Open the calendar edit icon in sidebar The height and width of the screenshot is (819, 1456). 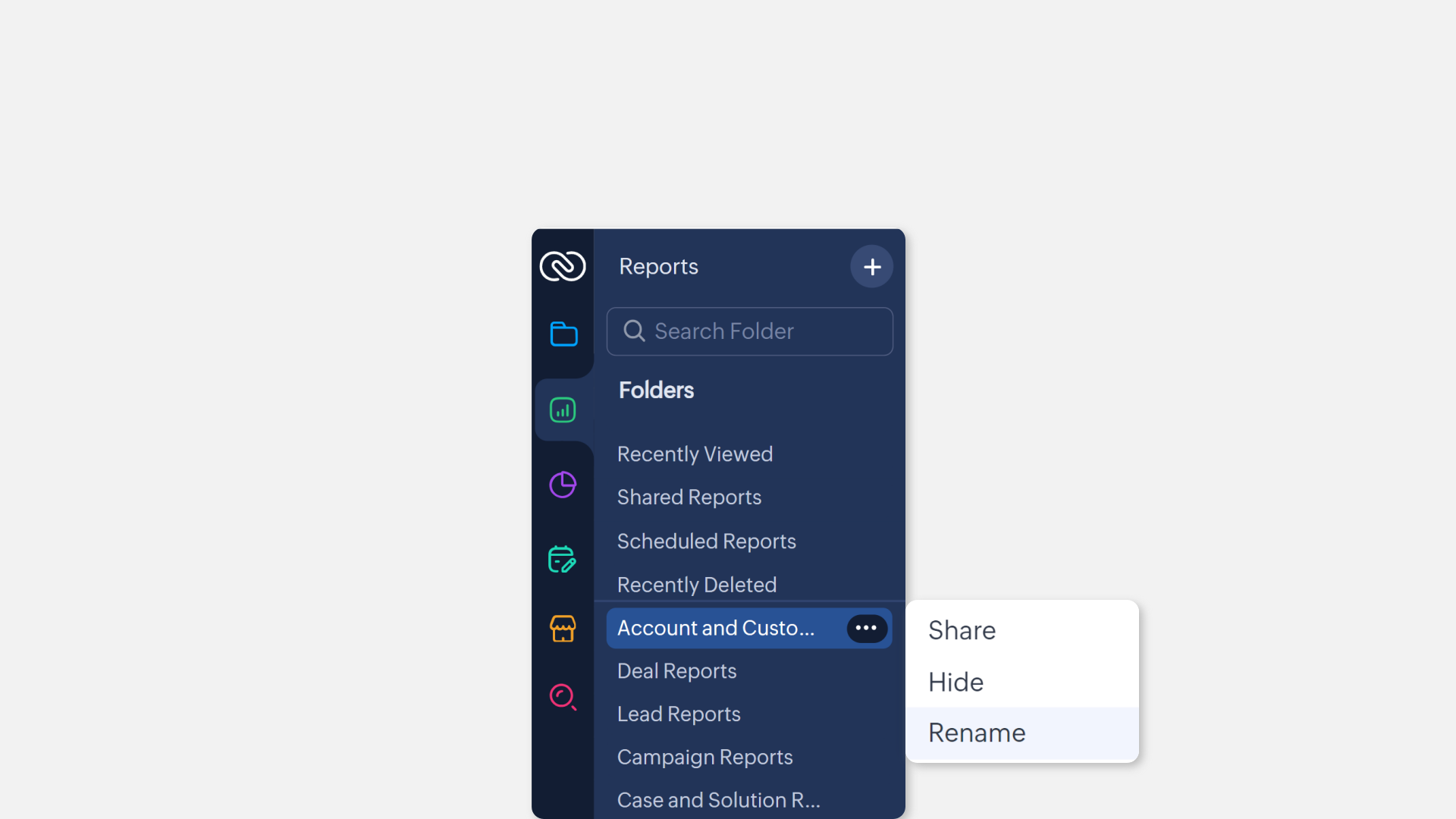pos(562,559)
